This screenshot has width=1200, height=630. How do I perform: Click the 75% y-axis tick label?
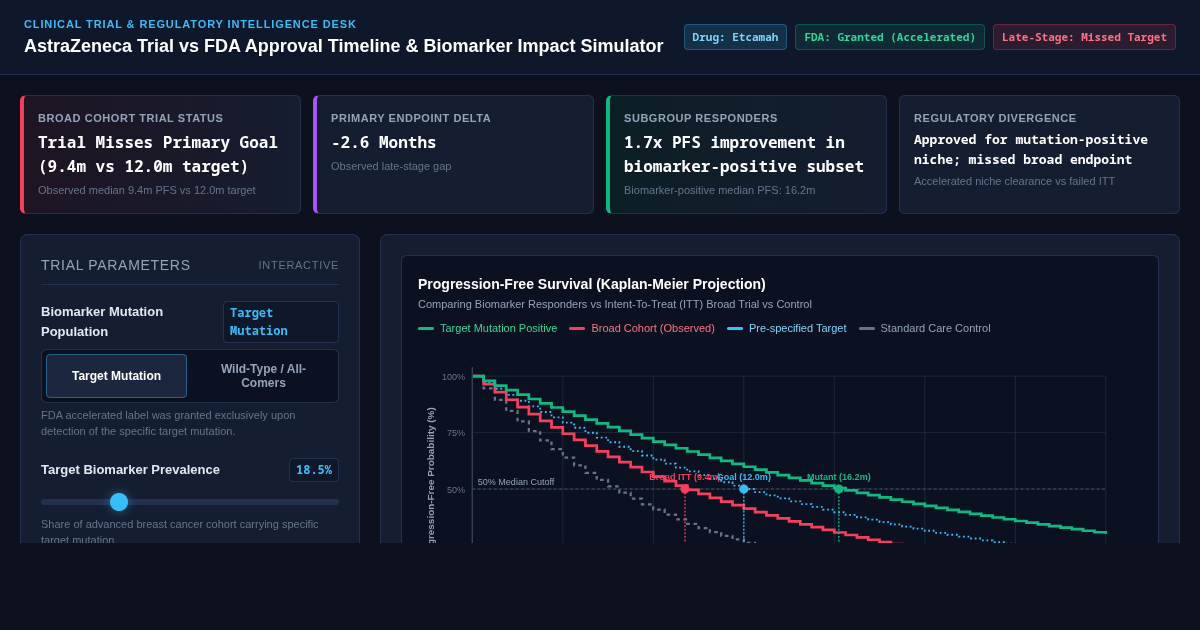coord(456,433)
